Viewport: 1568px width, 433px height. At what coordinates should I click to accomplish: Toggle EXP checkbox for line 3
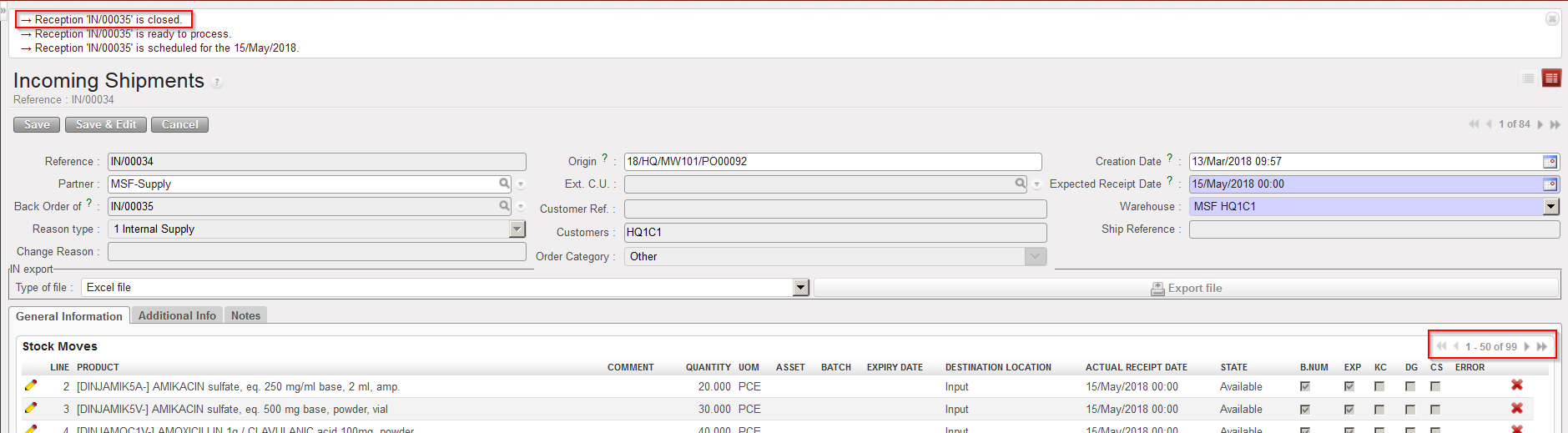(x=1349, y=409)
